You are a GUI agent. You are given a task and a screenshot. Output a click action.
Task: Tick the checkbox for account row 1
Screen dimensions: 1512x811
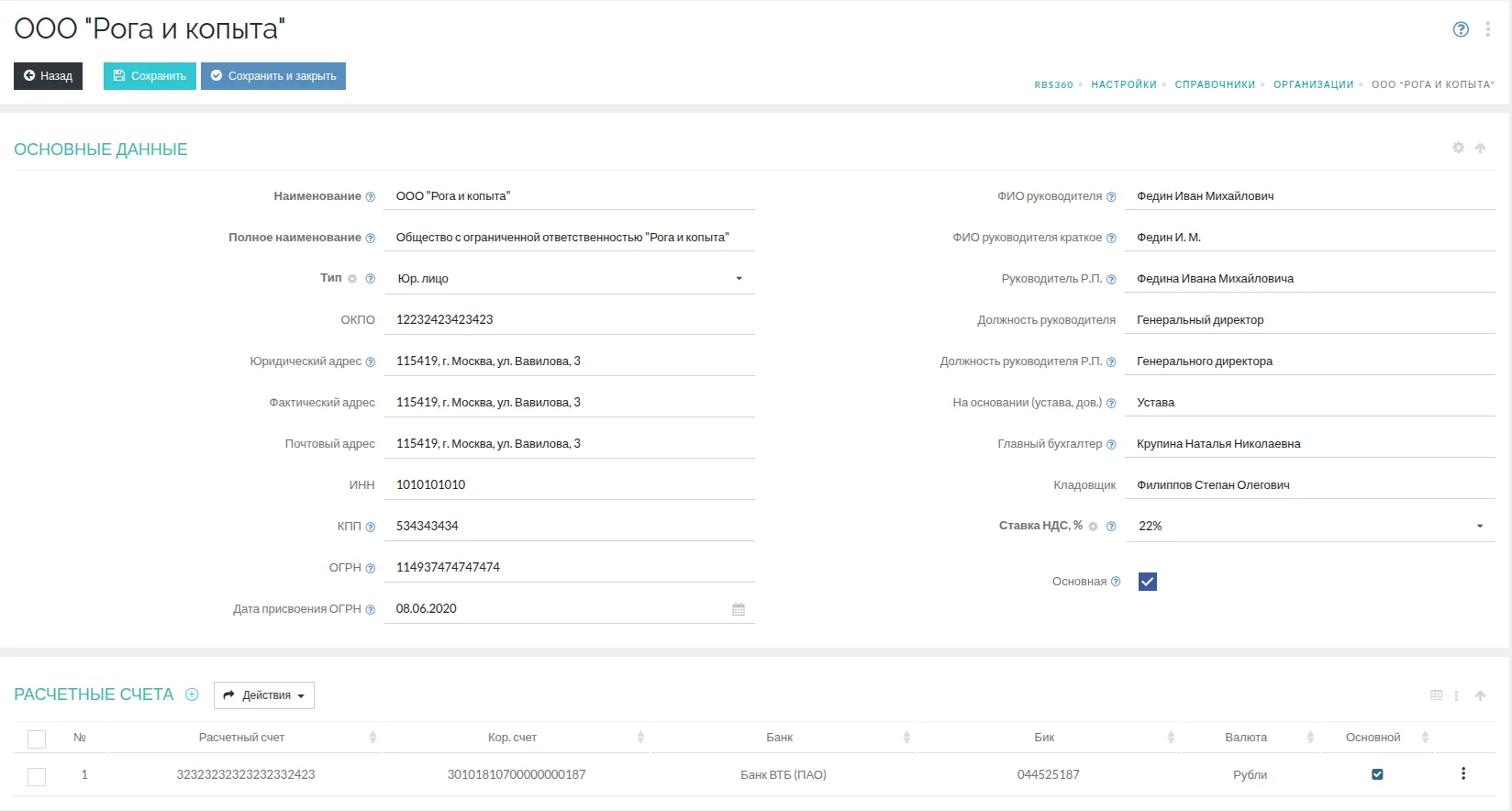pos(37,776)
